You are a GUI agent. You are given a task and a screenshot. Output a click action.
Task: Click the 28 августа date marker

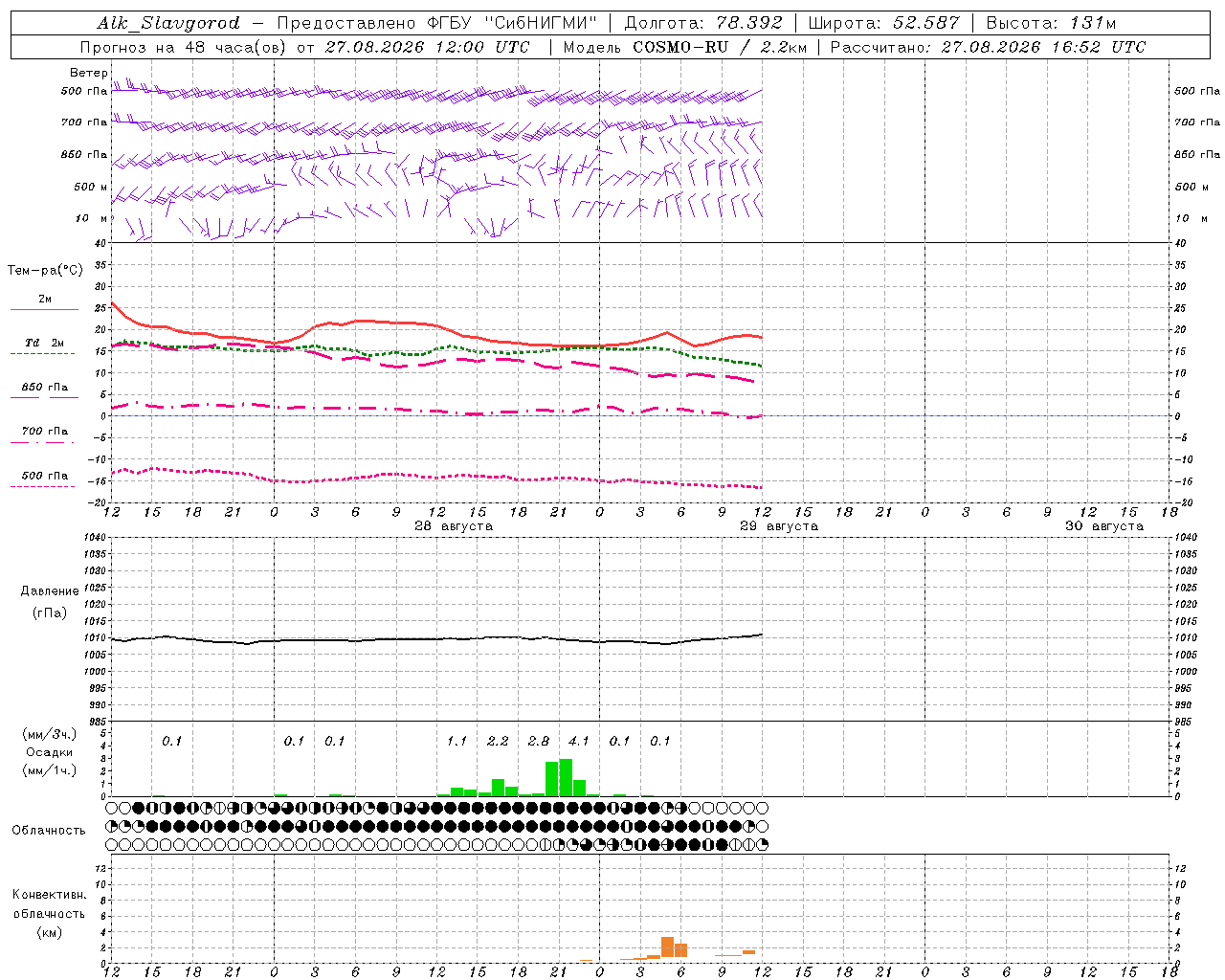454,526
